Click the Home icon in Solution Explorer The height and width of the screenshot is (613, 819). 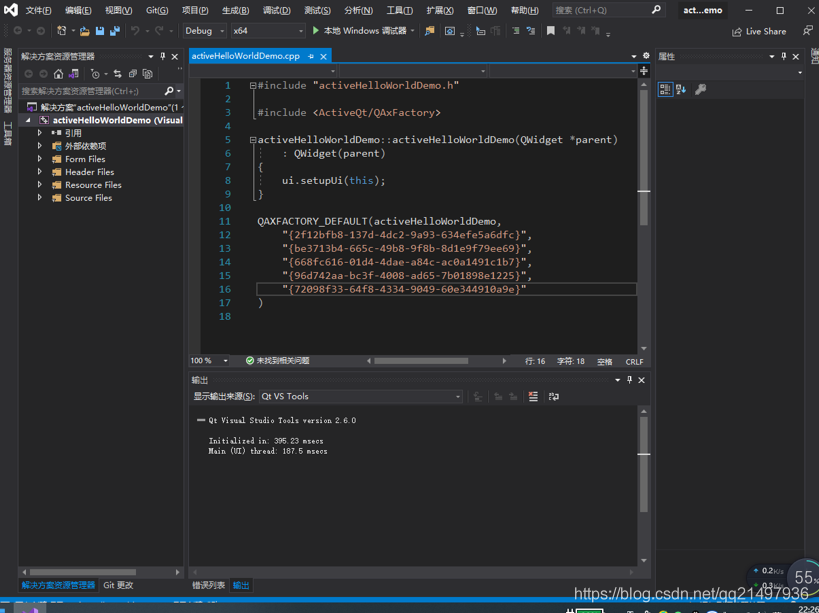pyautogui.click(x=58, y=74)
